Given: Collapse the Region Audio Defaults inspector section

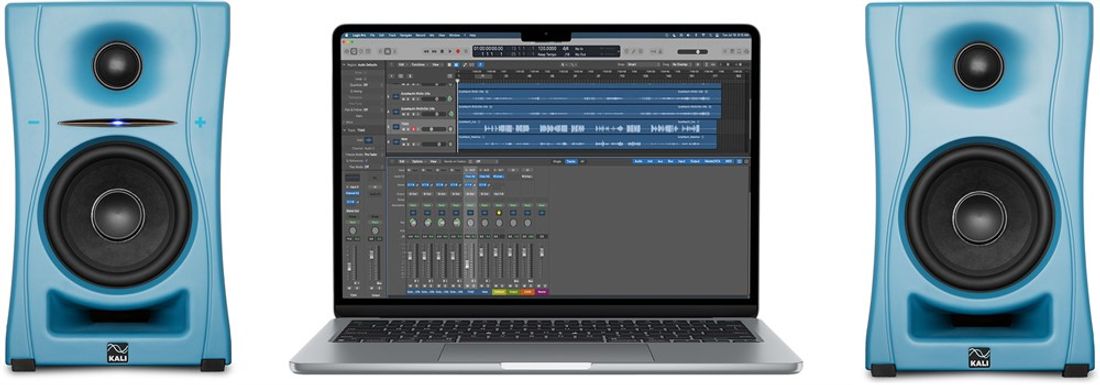Looking at the screenshot, I should click(344, 65).
